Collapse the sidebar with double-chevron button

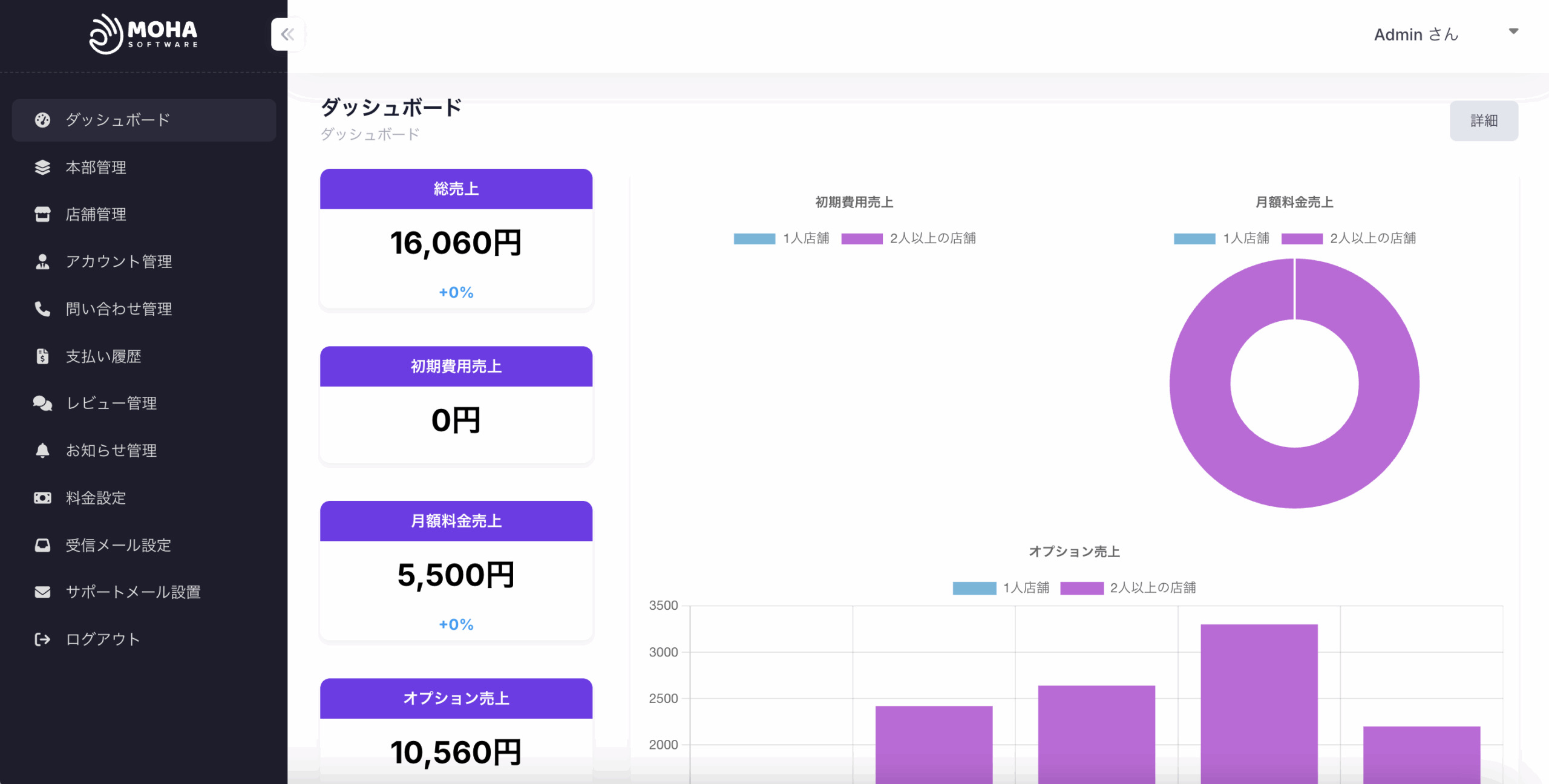coord(287,34)
